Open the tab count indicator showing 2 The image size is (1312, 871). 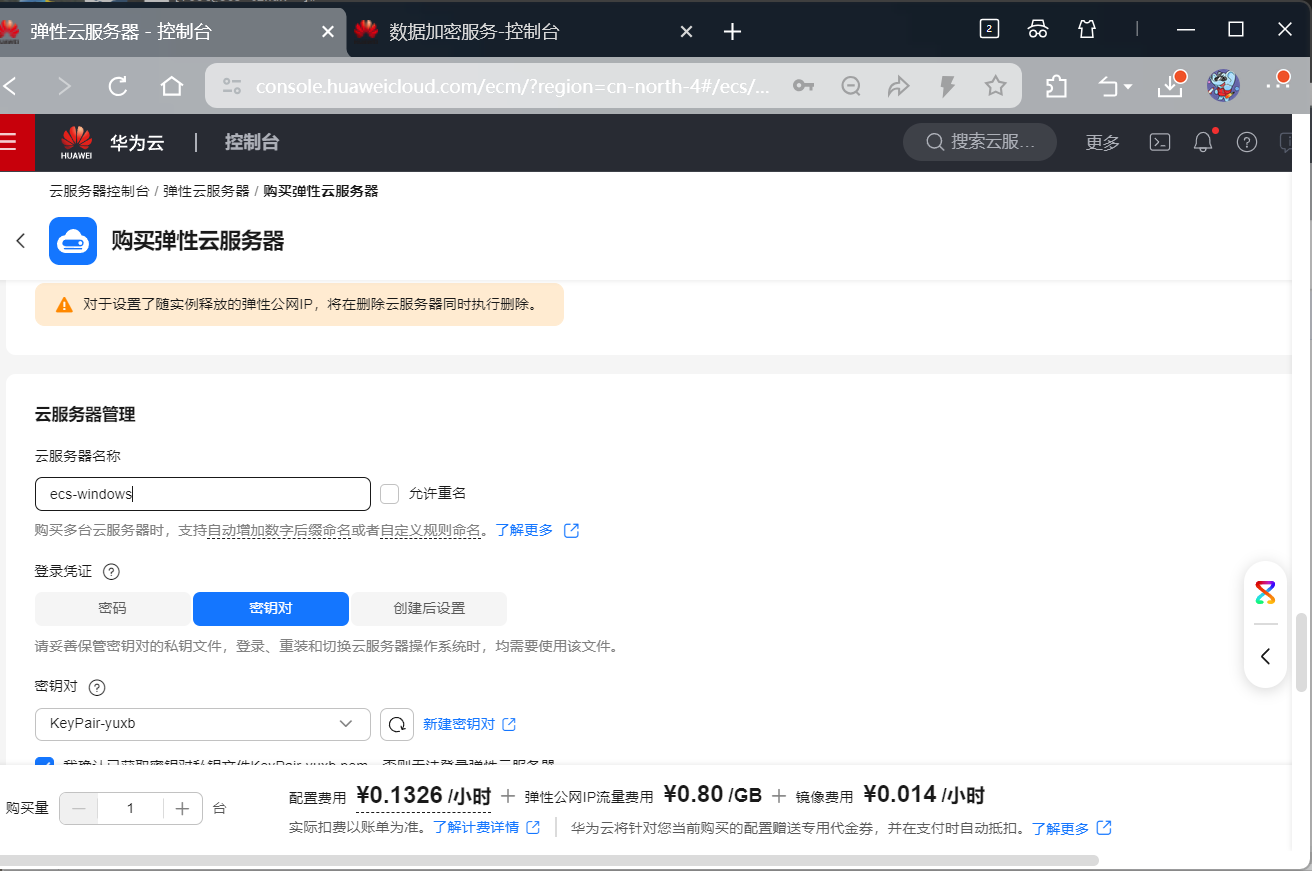pos(989,29)
